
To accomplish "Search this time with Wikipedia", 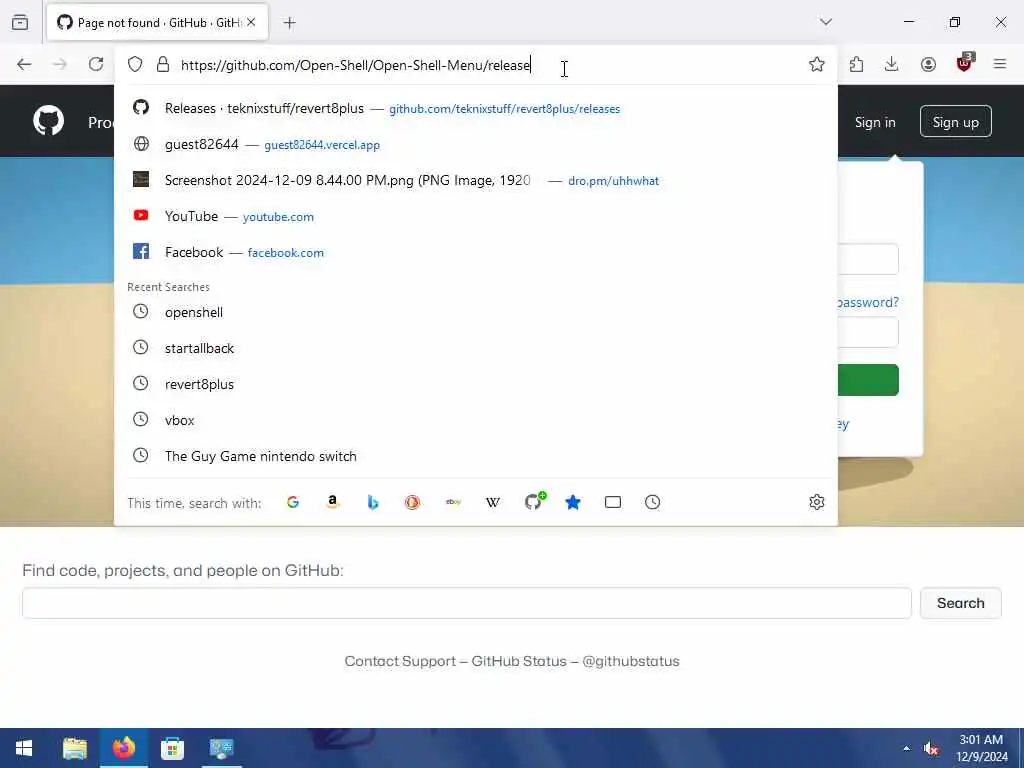I will 493,502.
